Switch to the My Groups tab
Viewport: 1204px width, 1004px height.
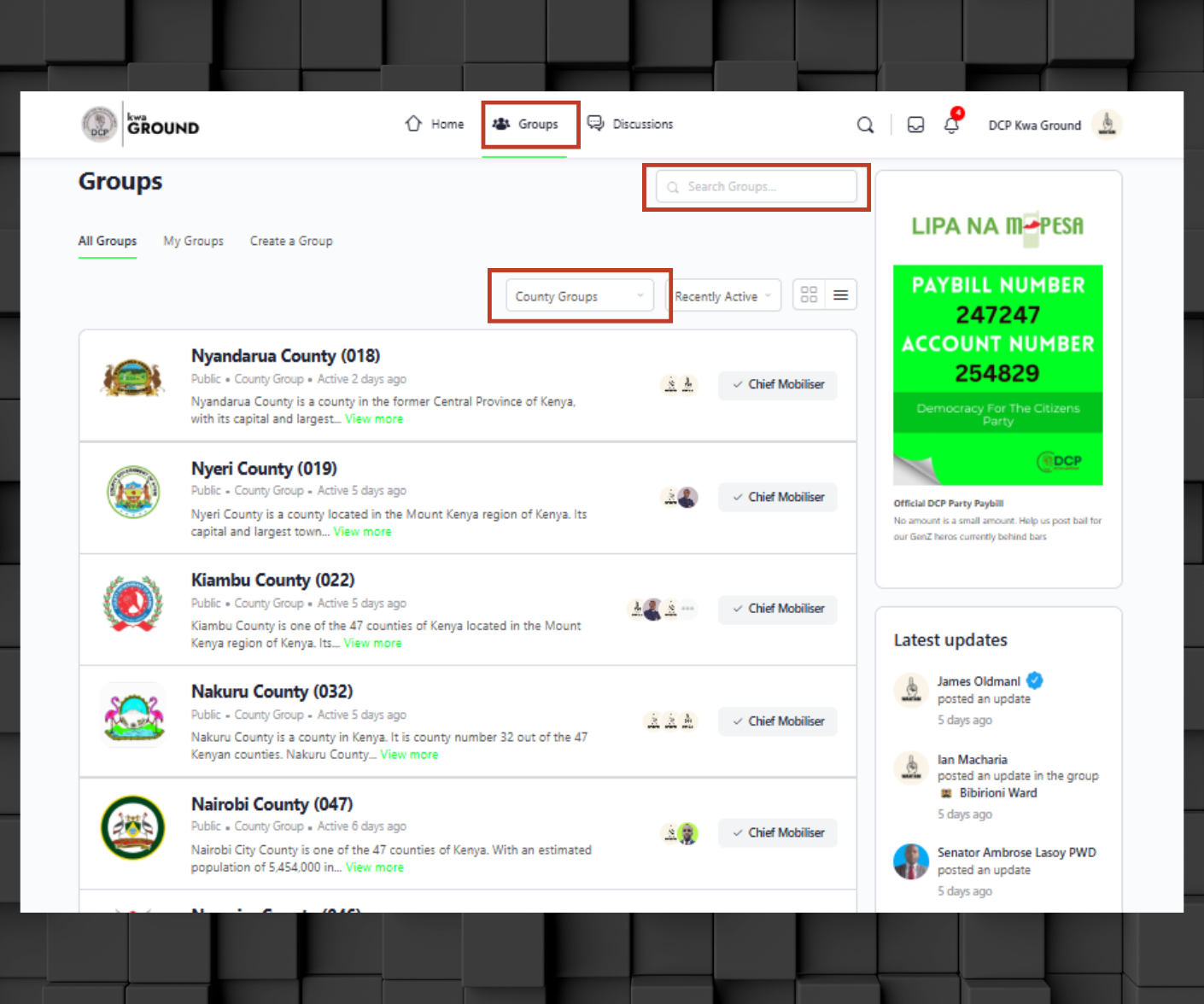tap(194, 241)
